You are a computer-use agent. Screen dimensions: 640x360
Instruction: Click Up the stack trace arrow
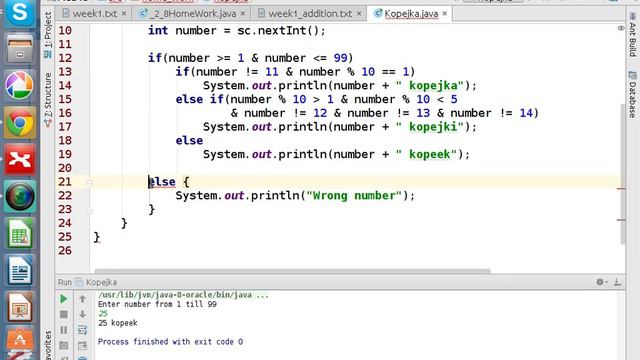coord(82,299)
